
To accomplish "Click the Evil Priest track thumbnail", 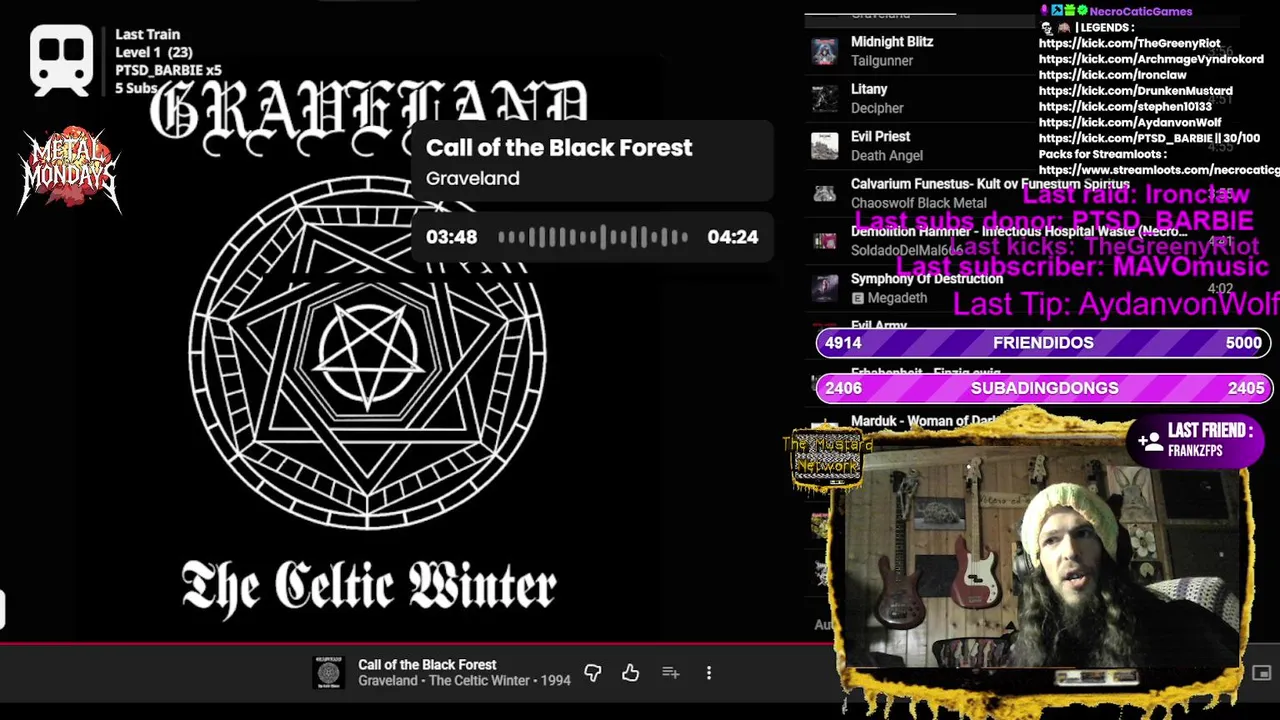I will [x=824, y=146].
